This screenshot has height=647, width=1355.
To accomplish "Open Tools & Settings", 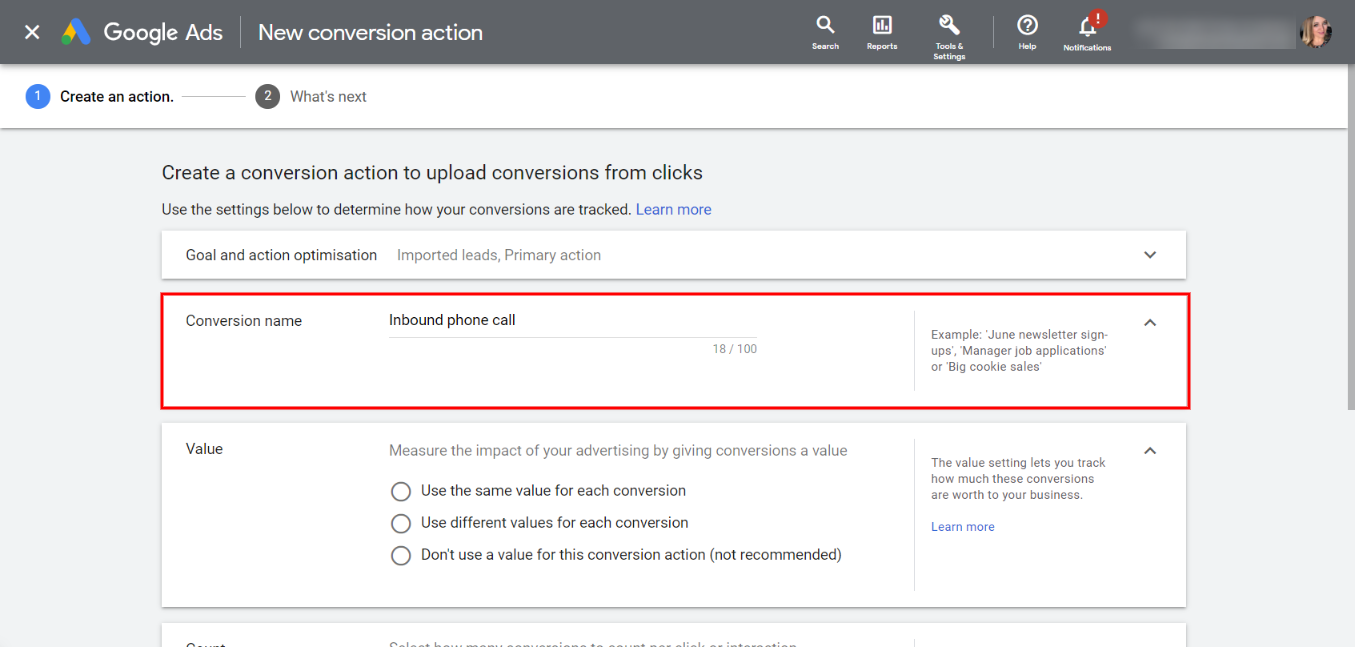I will point(948,30).
